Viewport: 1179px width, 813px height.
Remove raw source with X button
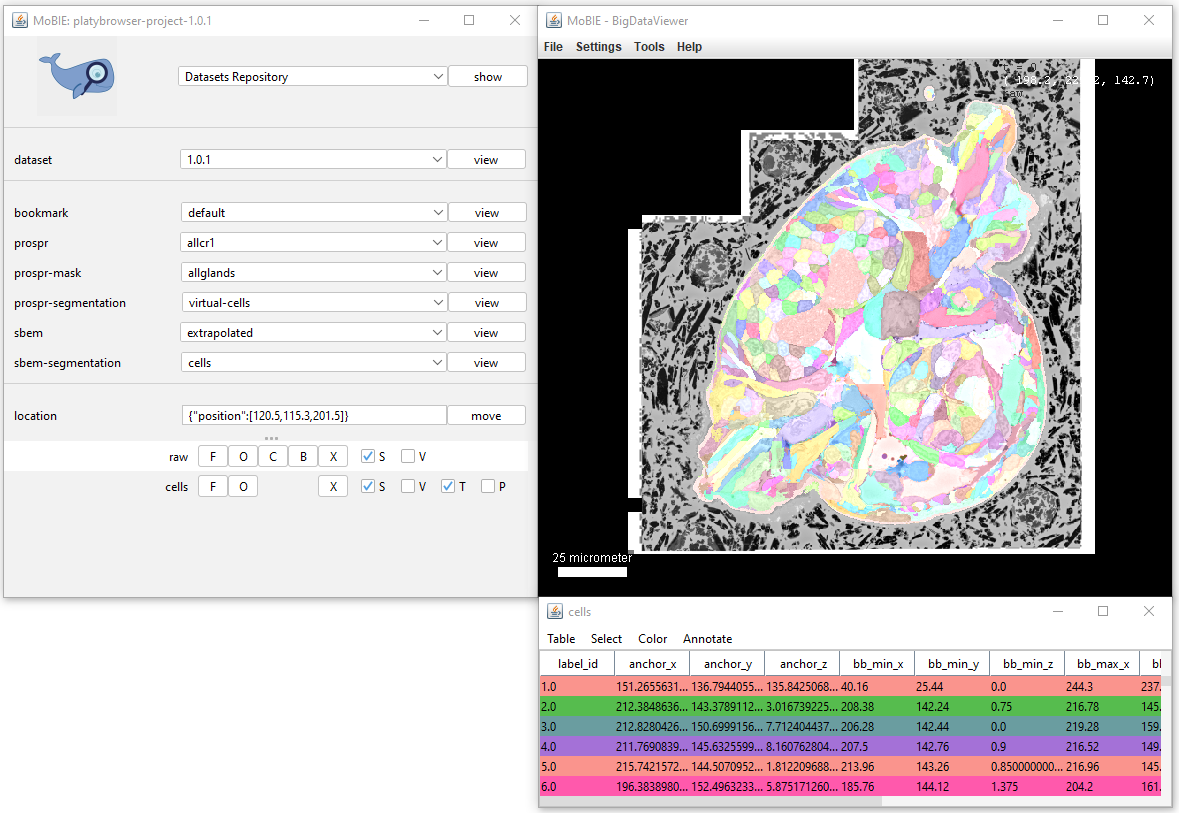coord(333,457)
